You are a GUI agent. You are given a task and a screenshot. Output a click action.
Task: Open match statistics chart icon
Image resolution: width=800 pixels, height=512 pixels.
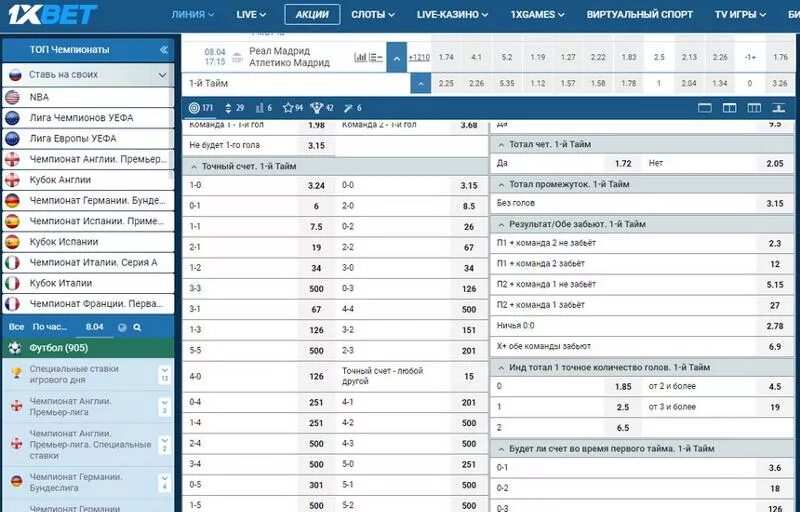point(360,57)
